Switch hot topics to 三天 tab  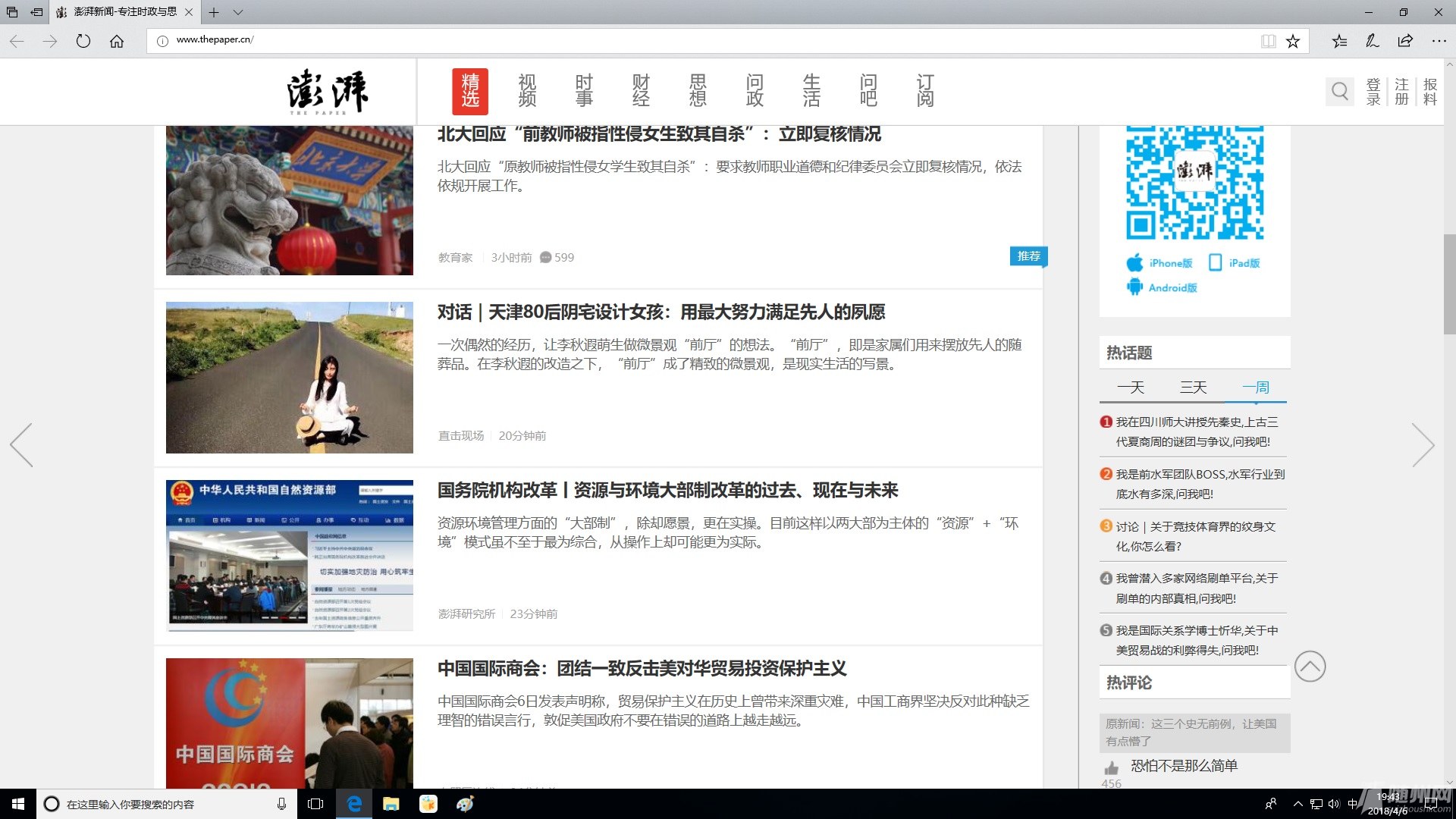1193,388
